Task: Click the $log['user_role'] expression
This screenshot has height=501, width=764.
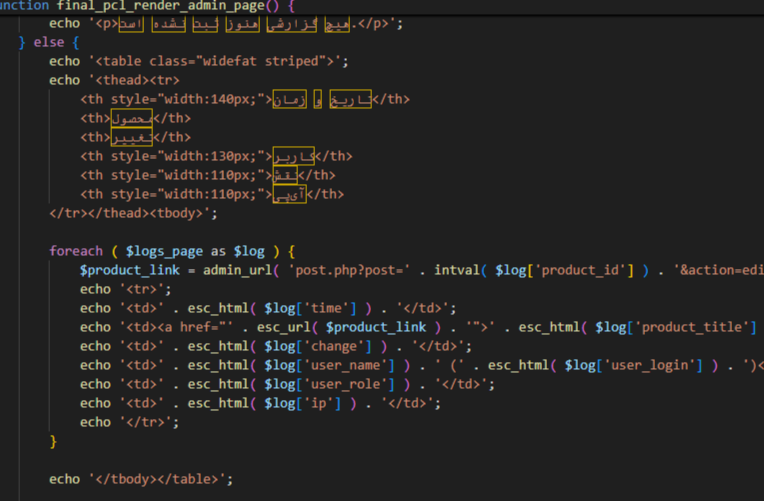Action: (x=329, y=385)
